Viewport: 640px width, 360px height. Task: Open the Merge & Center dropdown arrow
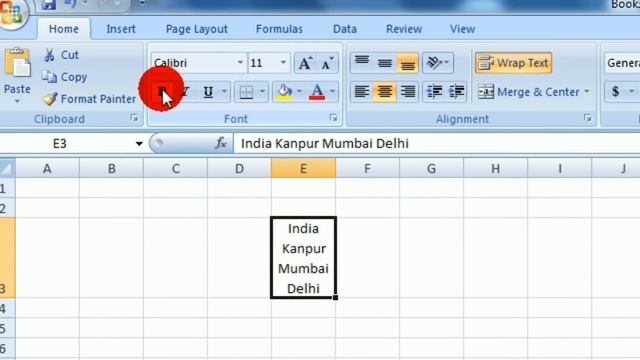587,92
